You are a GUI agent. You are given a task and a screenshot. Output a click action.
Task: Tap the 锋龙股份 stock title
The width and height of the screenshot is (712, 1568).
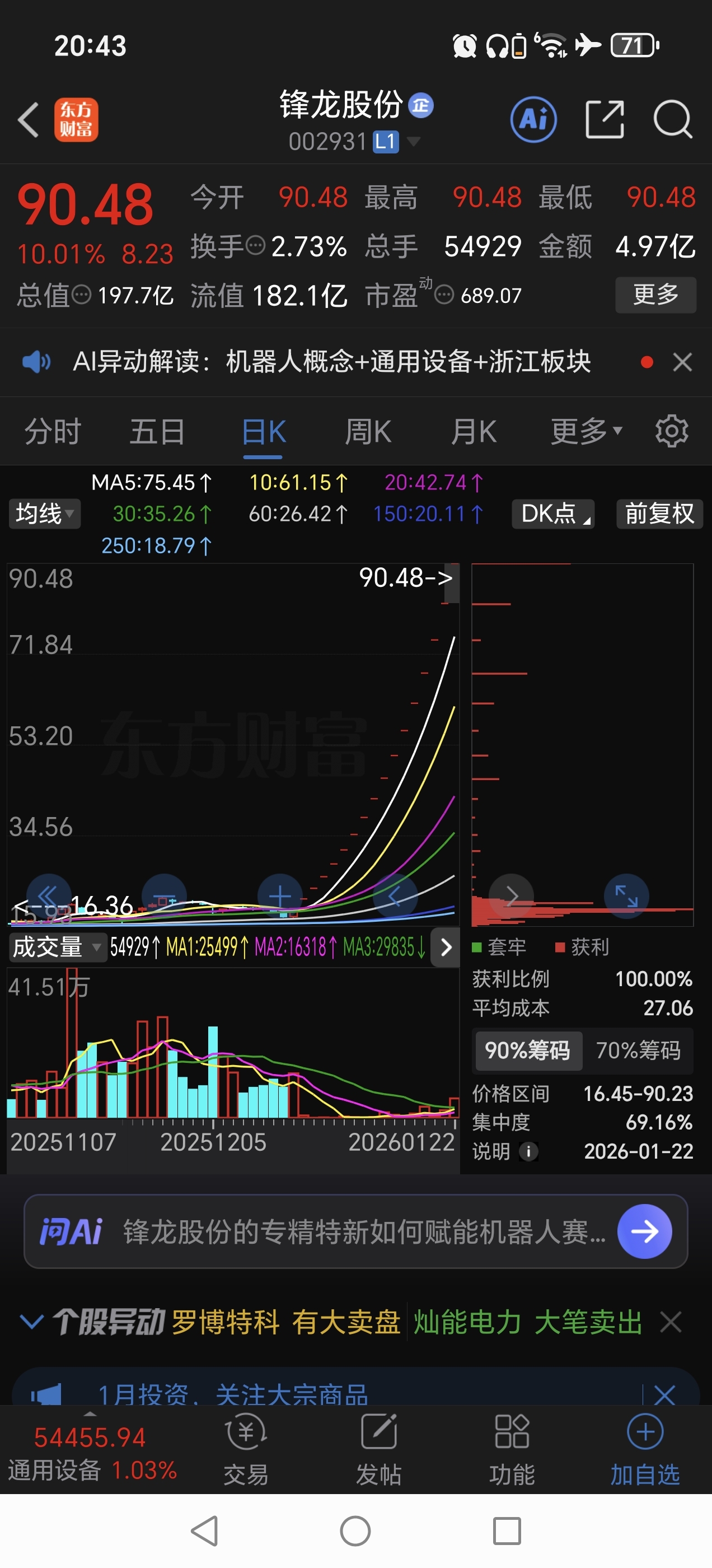pyautogui.click(x=341, y=105)
